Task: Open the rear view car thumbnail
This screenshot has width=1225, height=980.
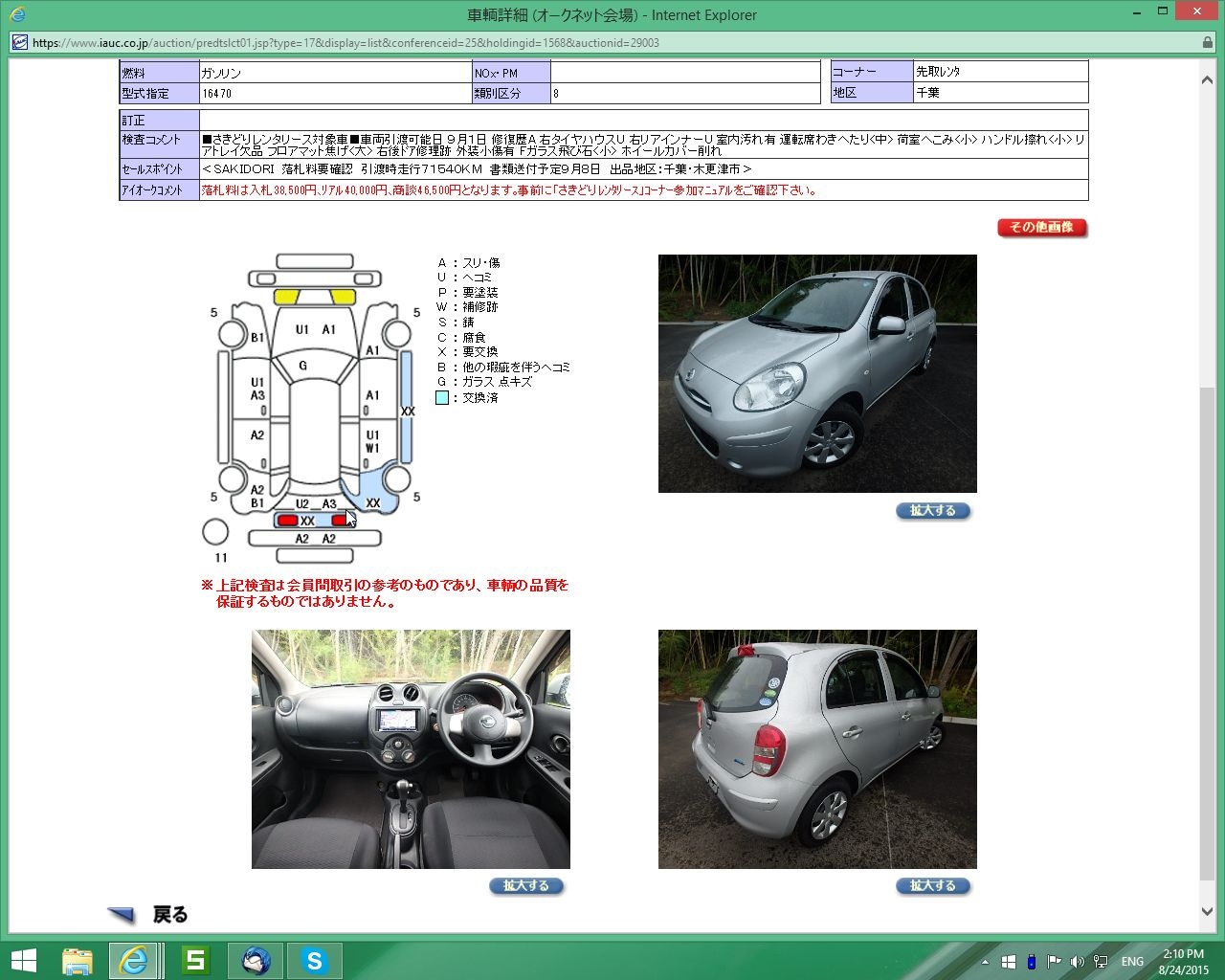Action: pyautogui.click(x=817, y=748)
